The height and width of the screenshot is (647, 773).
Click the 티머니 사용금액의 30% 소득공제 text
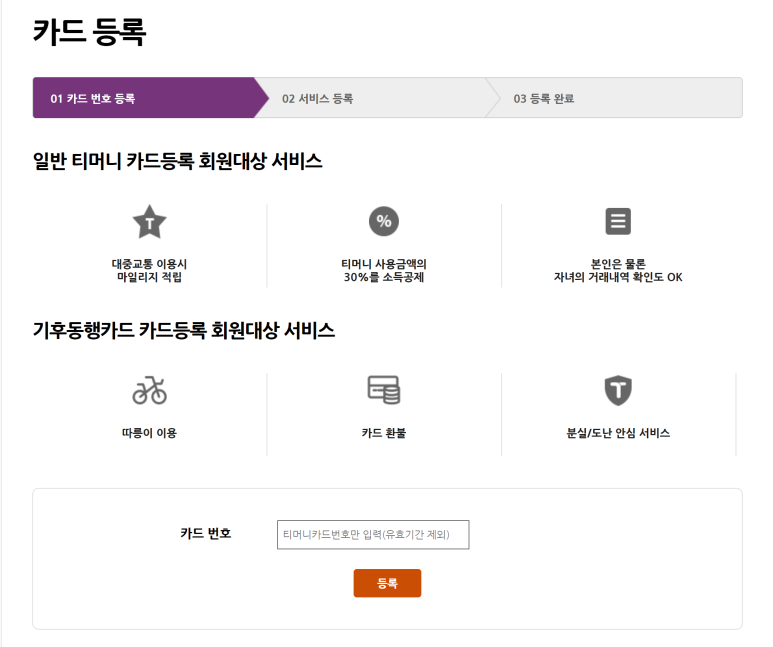[x=384, y=270]
